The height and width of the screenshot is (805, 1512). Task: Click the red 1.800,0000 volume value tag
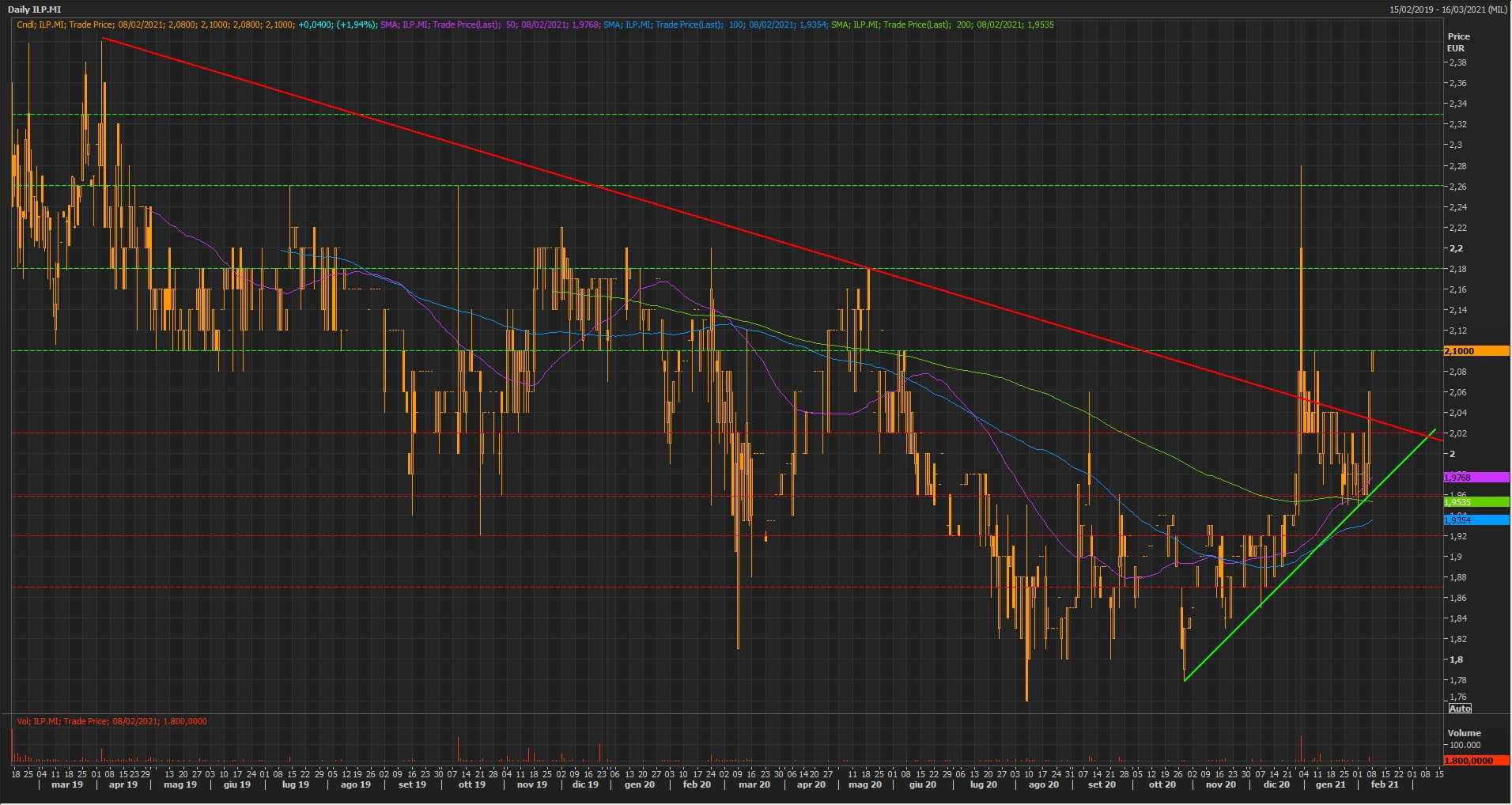pyautogui.click(x=1476, y=761)
